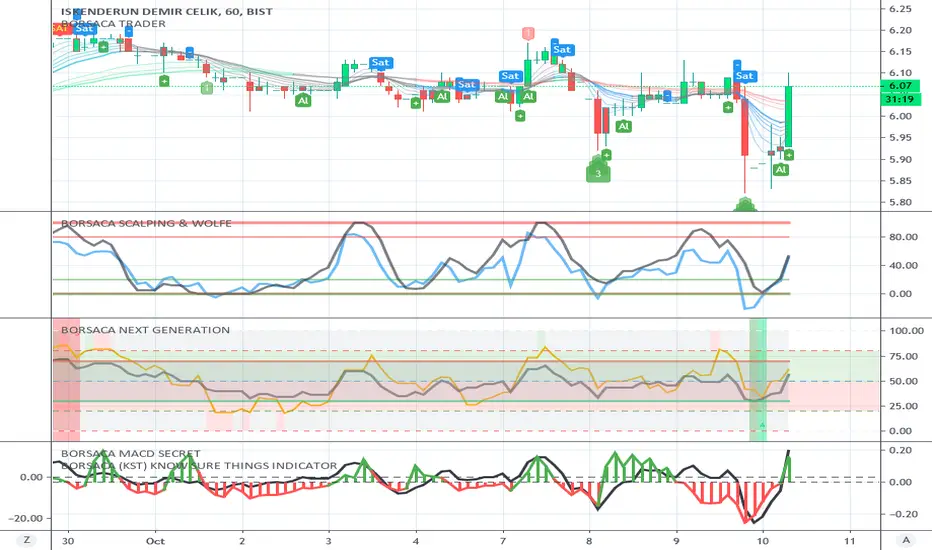Select the BORSACA NEXT GENERATION indicator label
Image resolution: width=932 pixels, height=550 pixels.
pos(145,330)
